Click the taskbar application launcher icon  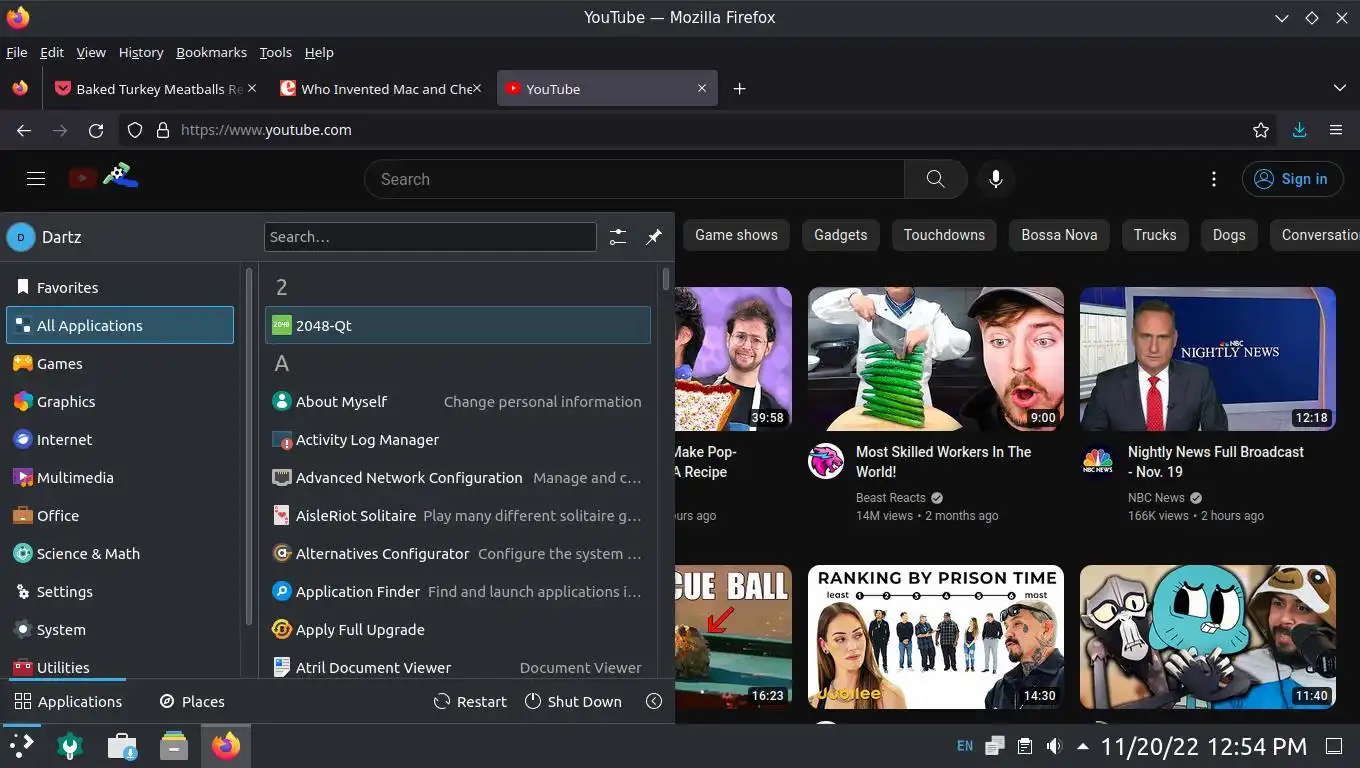21,746
